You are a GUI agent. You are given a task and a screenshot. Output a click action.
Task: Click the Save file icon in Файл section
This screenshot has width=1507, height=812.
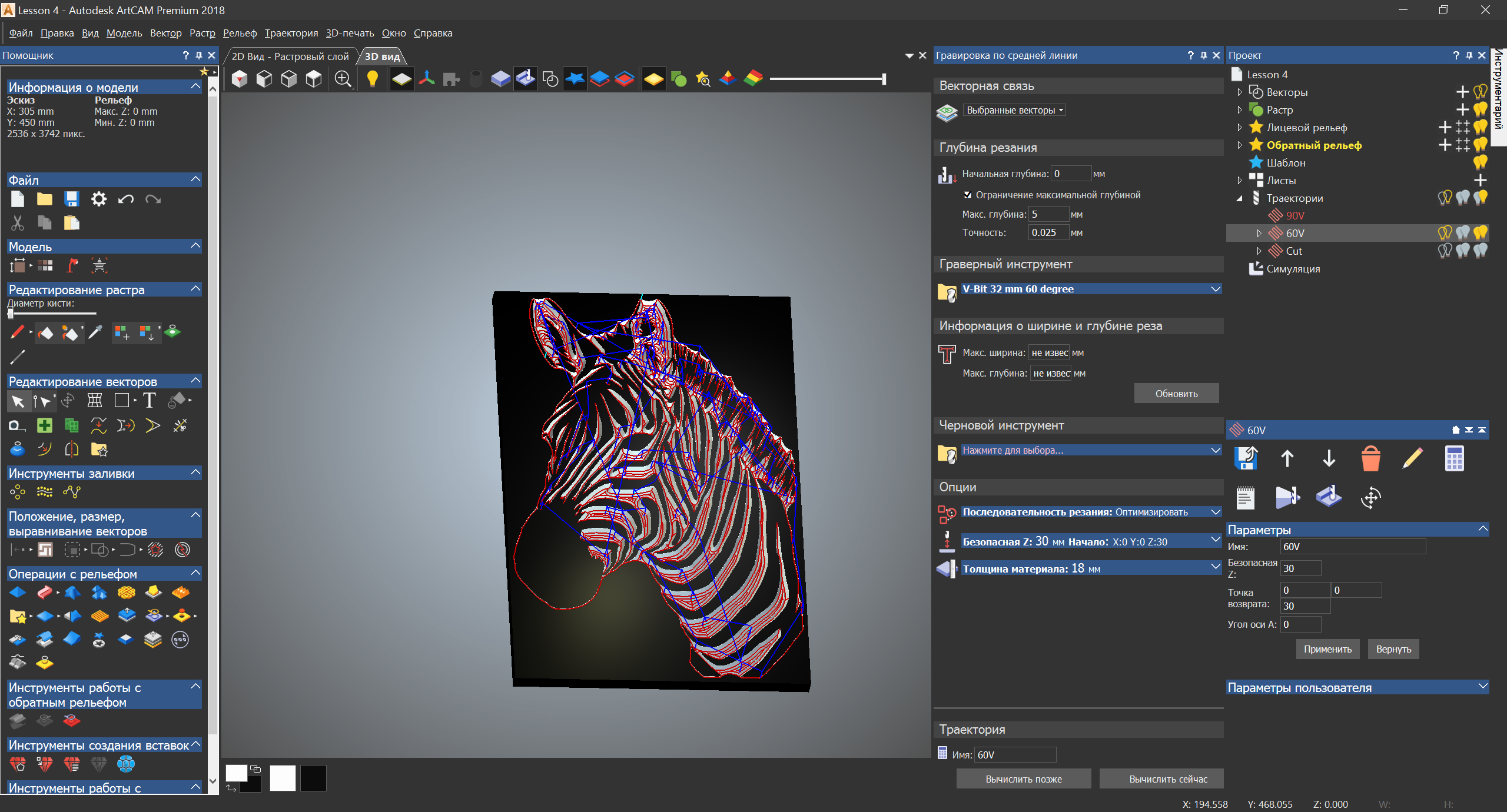pyautogui.click(x=71, y=199)
